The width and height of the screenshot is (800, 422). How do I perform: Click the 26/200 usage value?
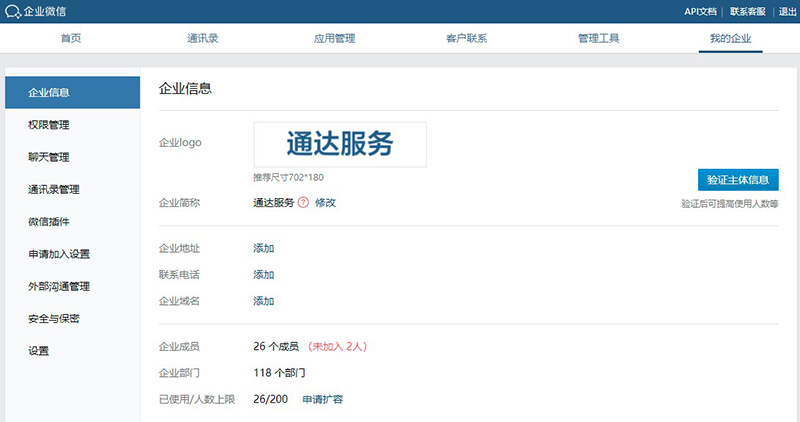pyautogui.click(x=270, y=400)
